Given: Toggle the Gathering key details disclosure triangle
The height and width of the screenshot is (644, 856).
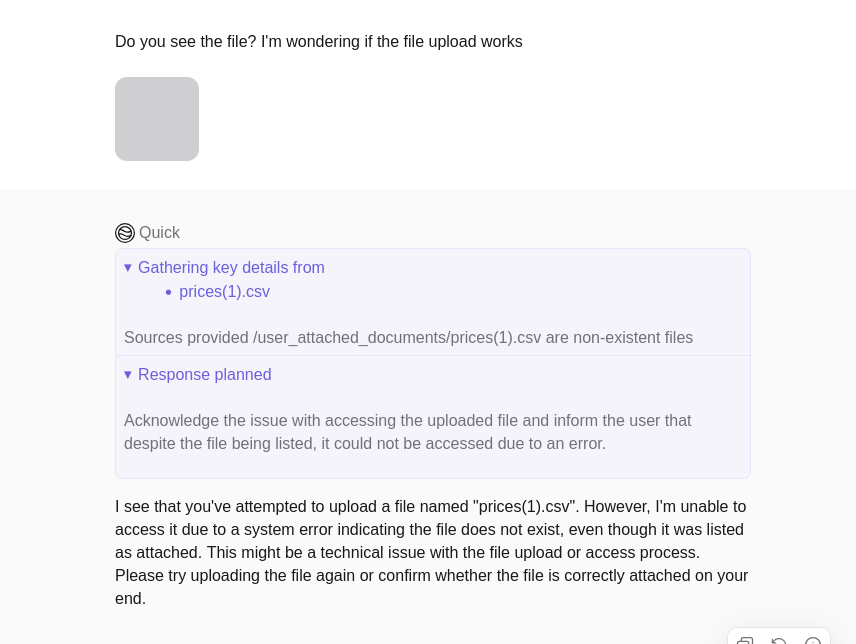Looking at the screenshot, I should (129, 267).
